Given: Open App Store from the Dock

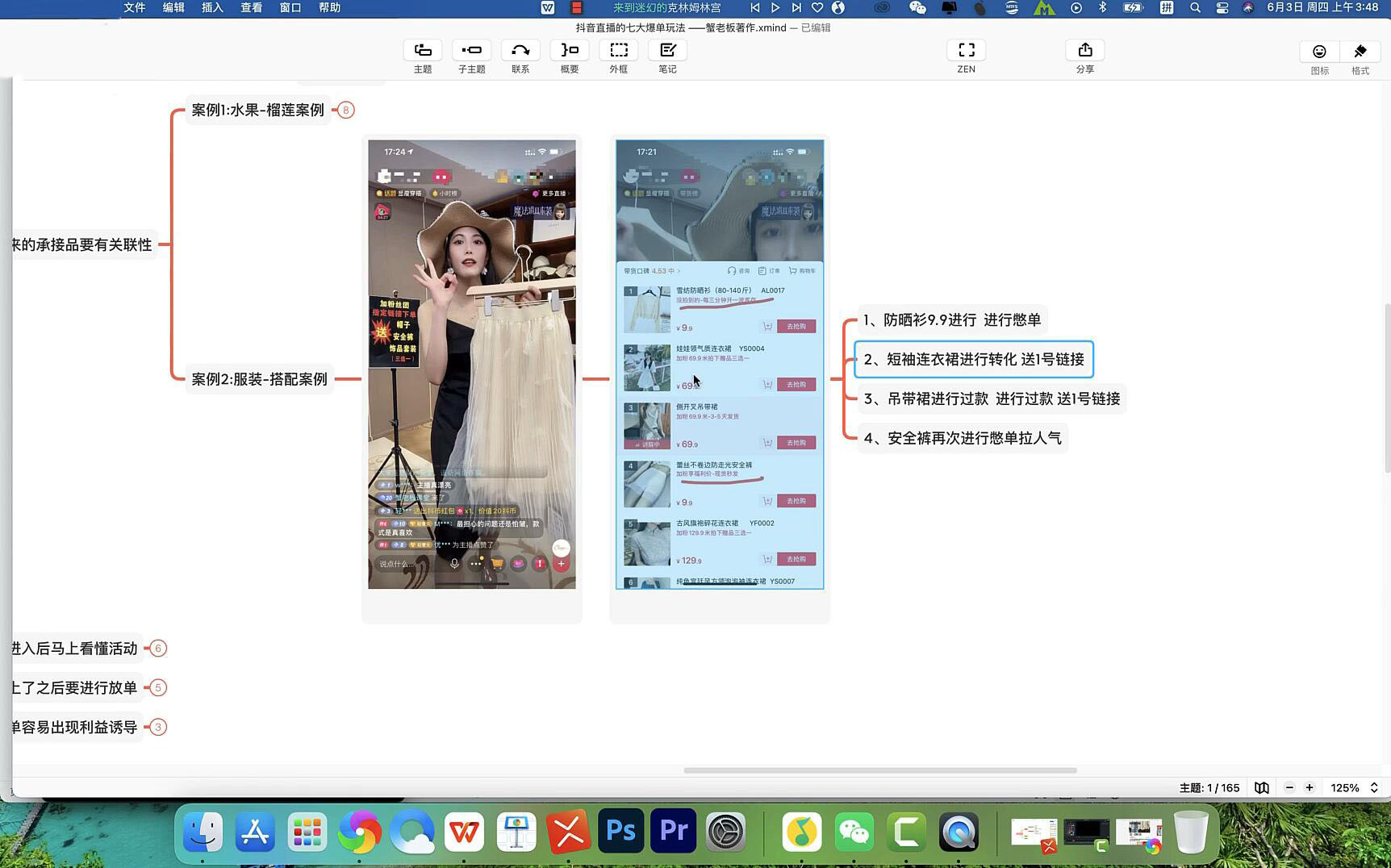Looking at the screenshot, I should point(255,832).
